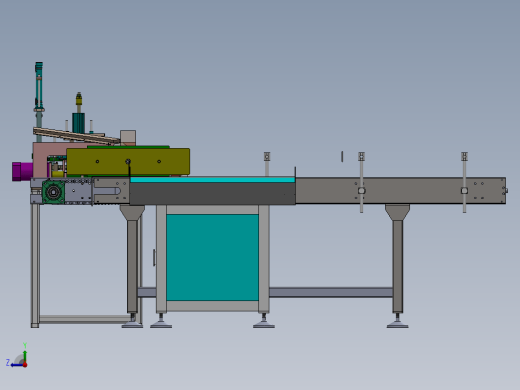The width and height of the screenshot is (520, 390).
Task: Click the red origin ball of the triad
Action: (25, 365)
